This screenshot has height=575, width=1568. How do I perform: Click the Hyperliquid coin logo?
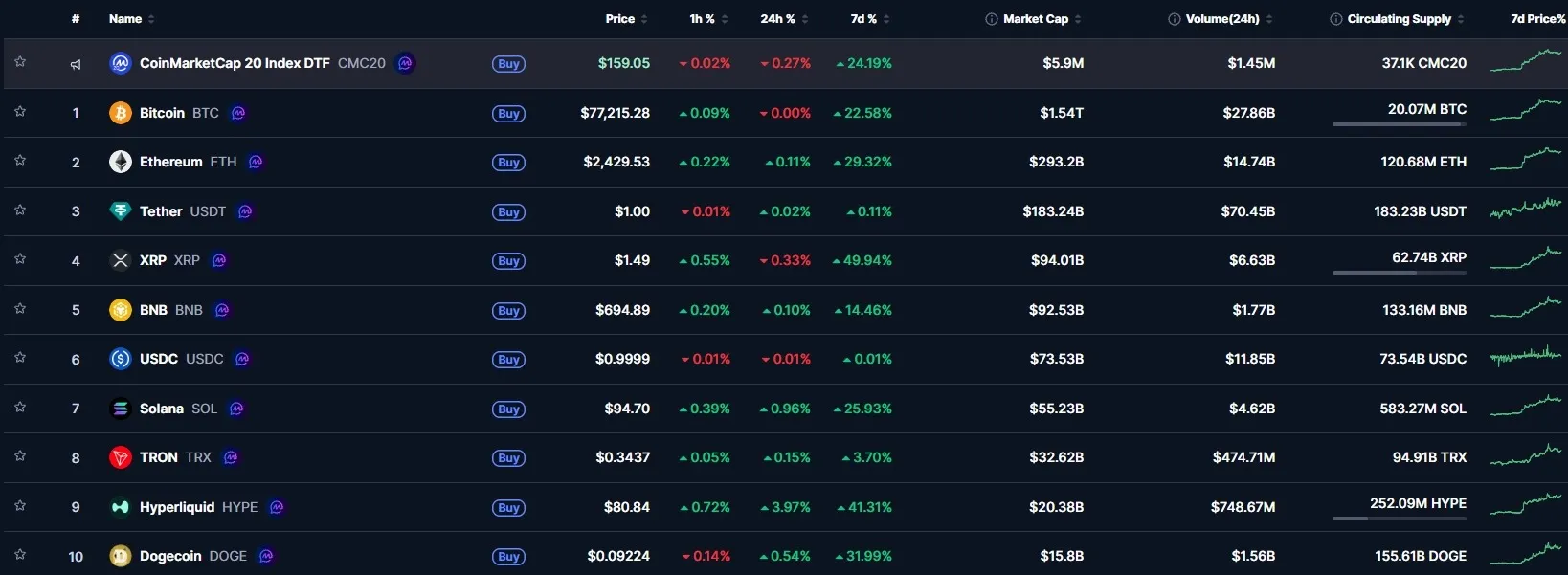[x=120, y=507]
